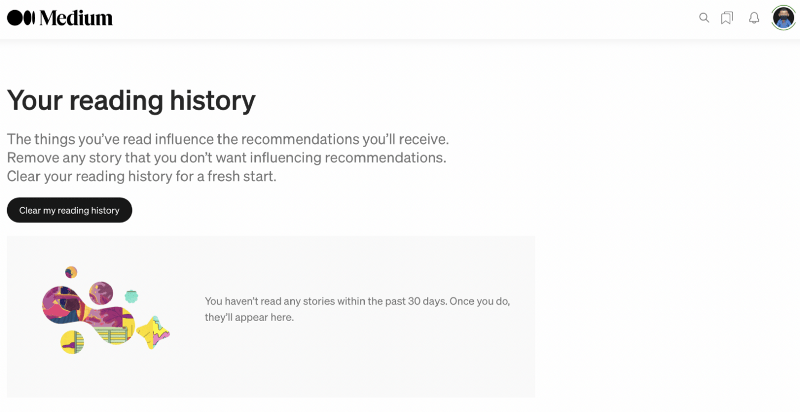Screen dimensions: 800x412
Task: Go home via the Medium wordmark
Action: pos(77,18)
